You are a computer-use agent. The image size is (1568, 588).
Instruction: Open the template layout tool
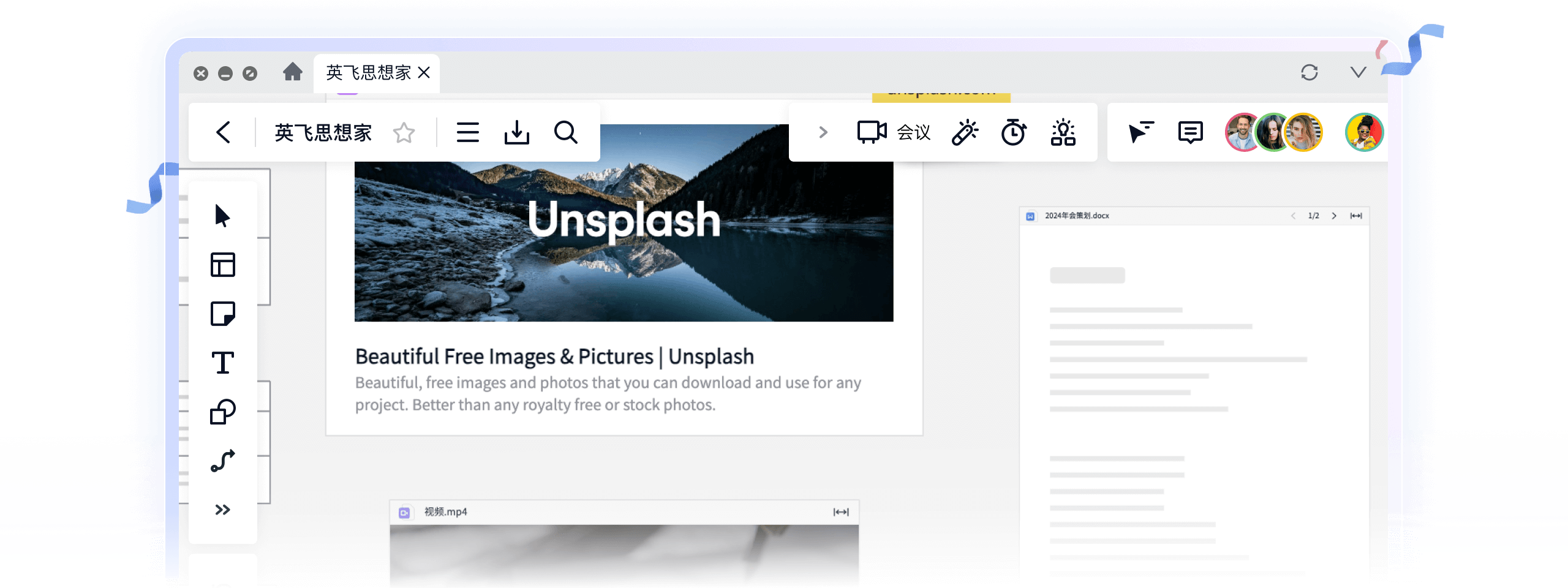(x=222, y=265)
